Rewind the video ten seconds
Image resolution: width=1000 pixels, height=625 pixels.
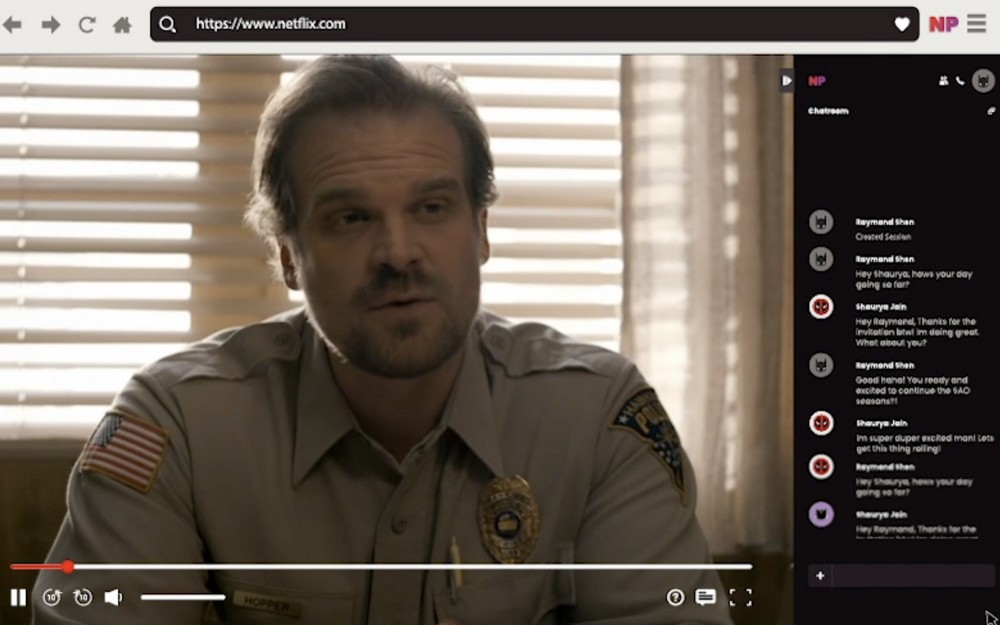coord(52,597)
